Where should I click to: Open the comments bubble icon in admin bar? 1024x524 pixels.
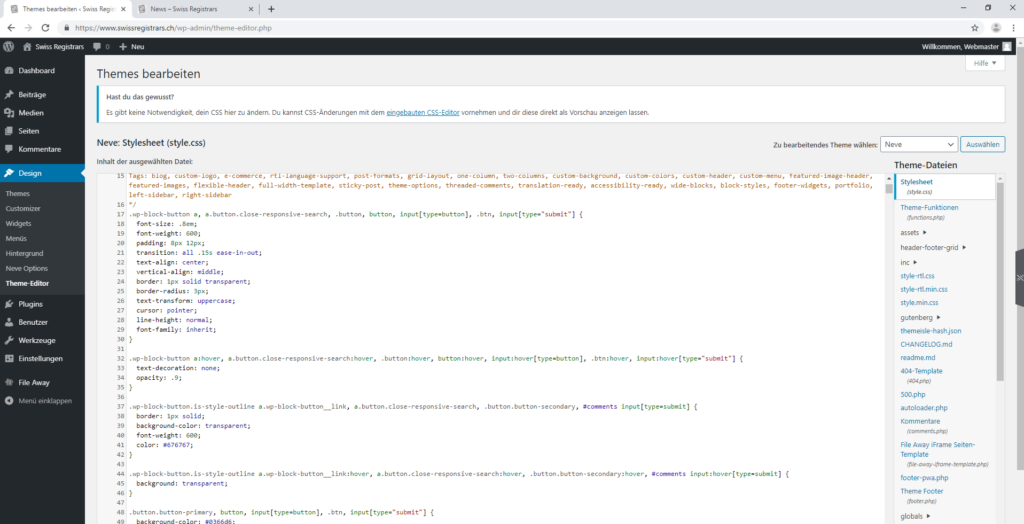point(97,46)
